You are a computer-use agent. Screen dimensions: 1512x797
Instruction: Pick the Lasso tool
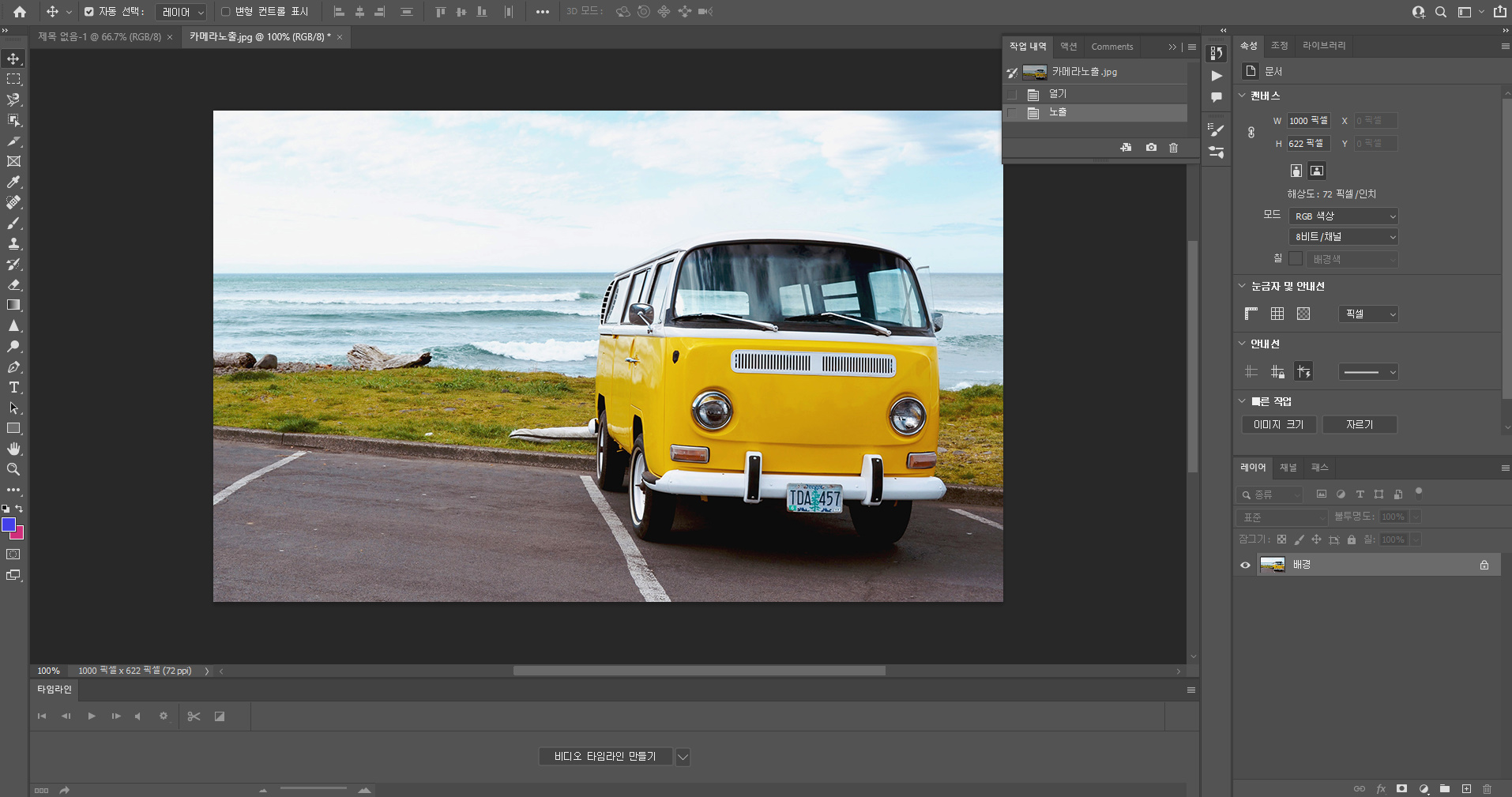[x=13, y=100]
